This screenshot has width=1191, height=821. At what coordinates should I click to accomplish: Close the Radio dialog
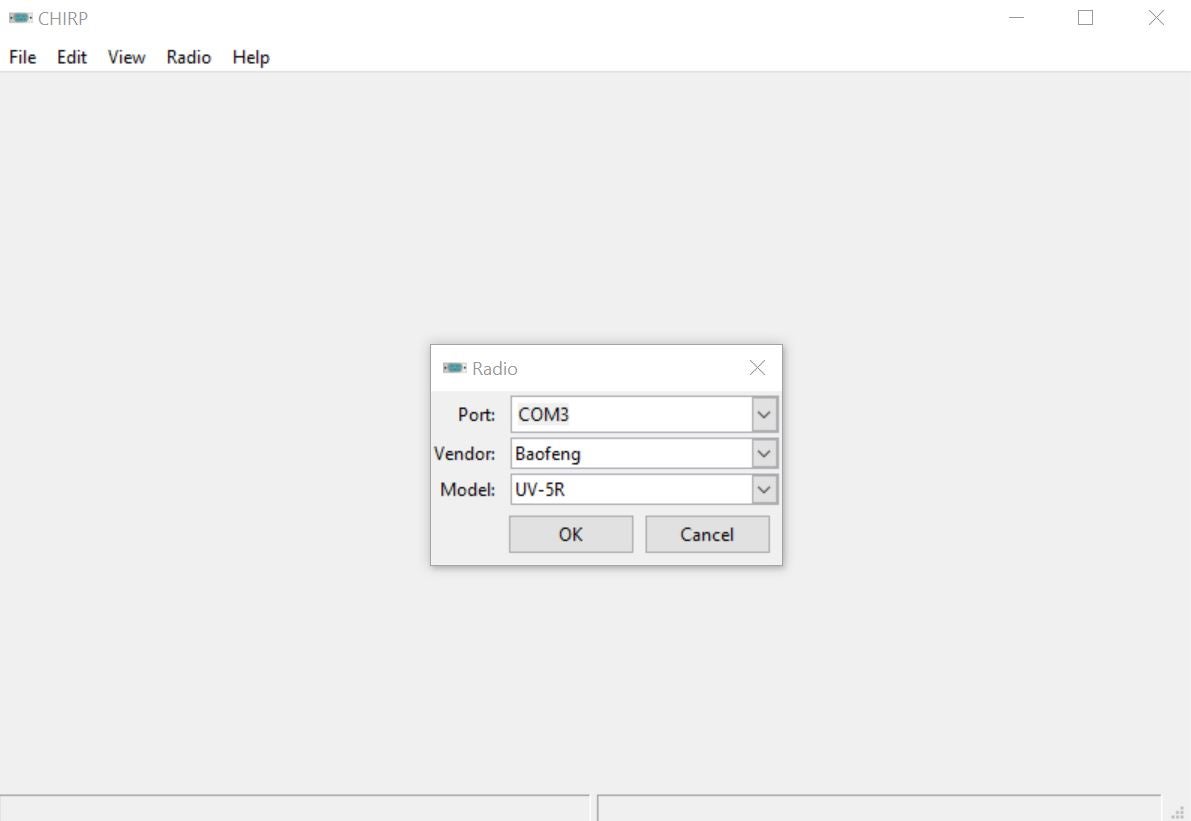pyautogui.click(x=757, y=368)
